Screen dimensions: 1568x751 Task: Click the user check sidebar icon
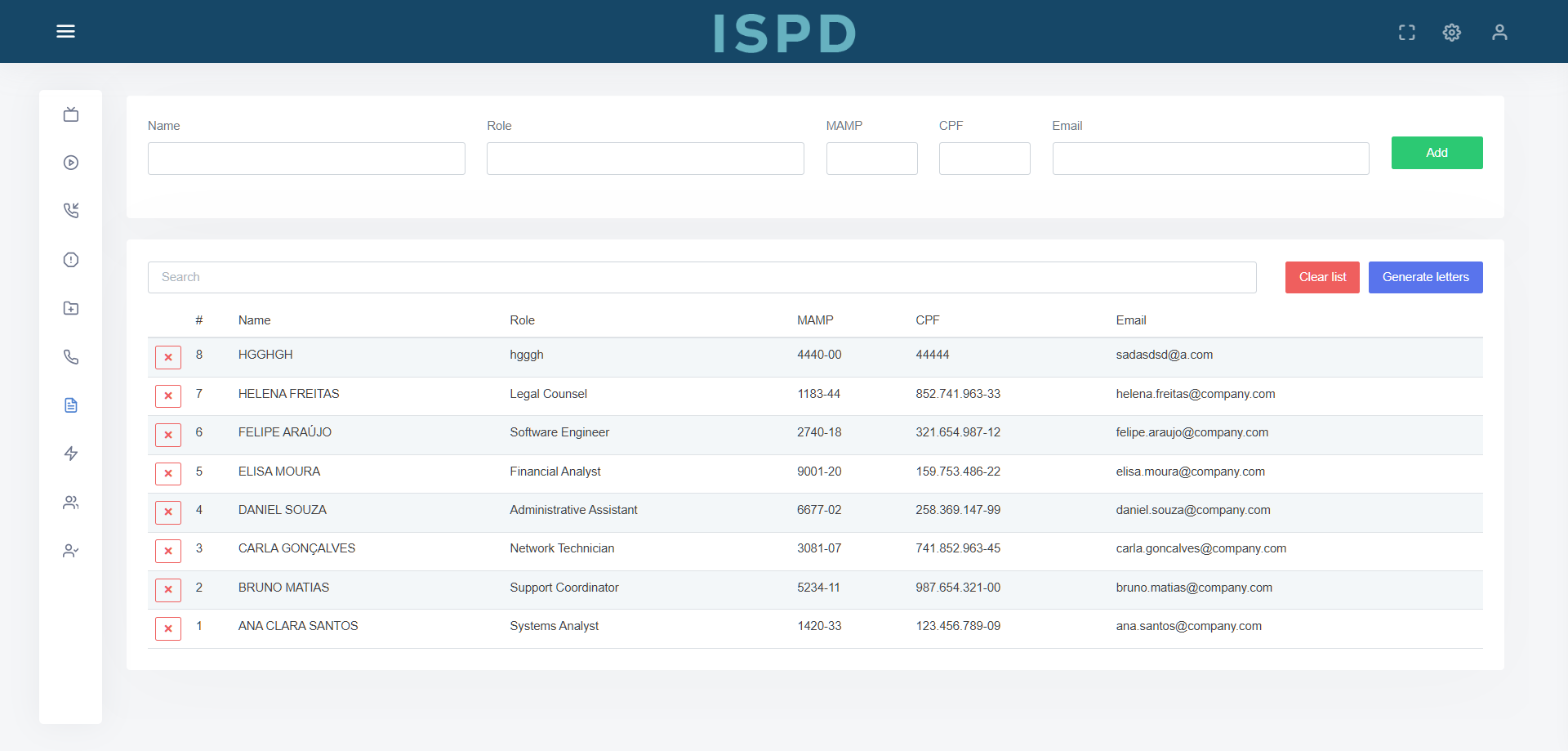pyautogui.click(x=71, y=551)
